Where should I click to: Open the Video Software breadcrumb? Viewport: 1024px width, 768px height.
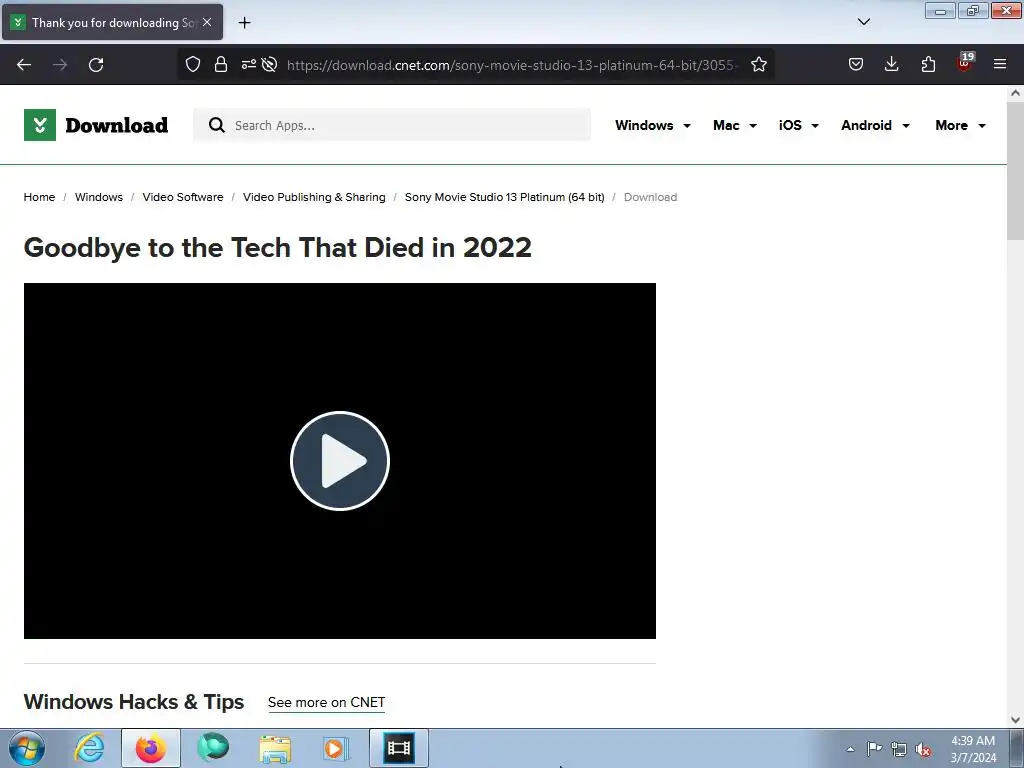tap(183, 197)
